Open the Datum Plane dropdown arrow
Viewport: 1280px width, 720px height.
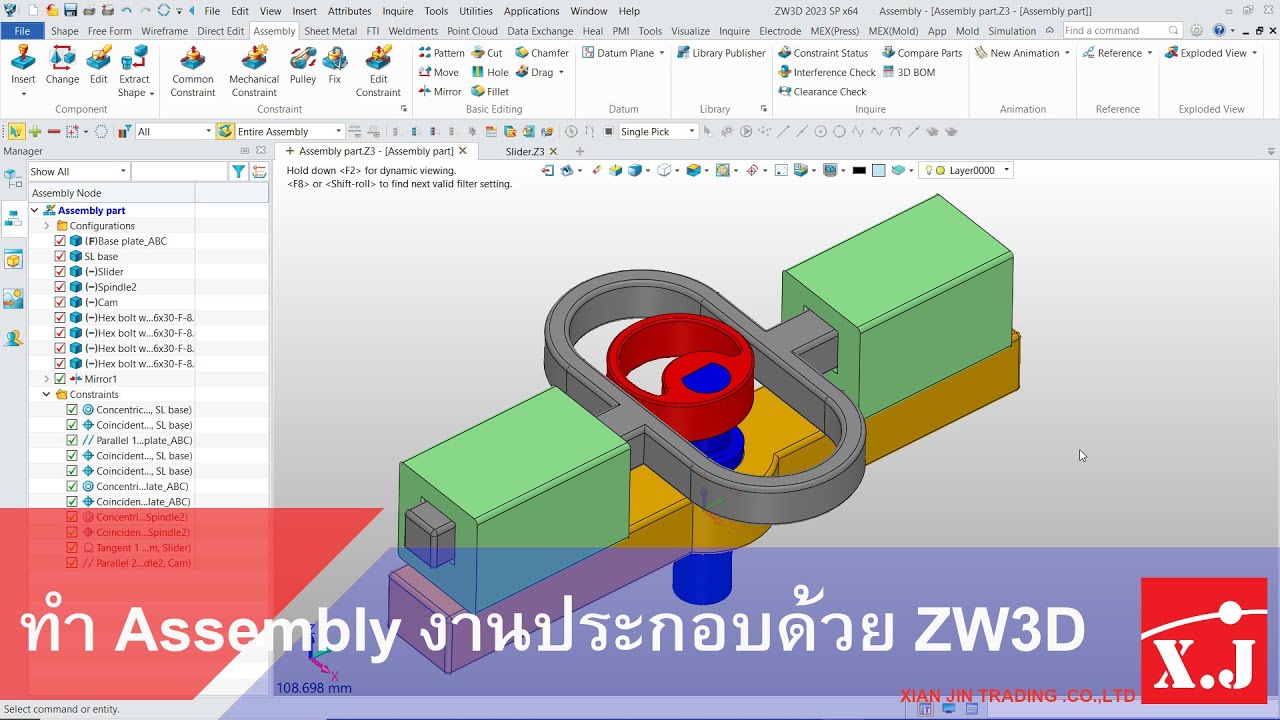click(662, 53)
